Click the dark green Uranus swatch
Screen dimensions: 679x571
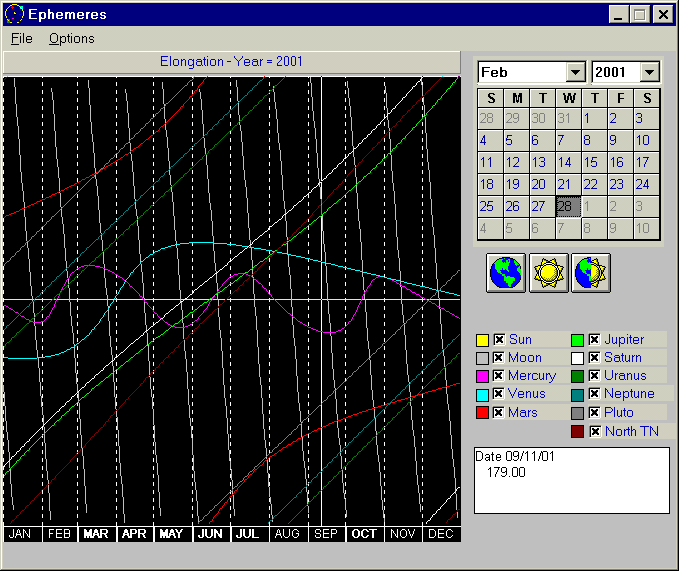[577, 376]
